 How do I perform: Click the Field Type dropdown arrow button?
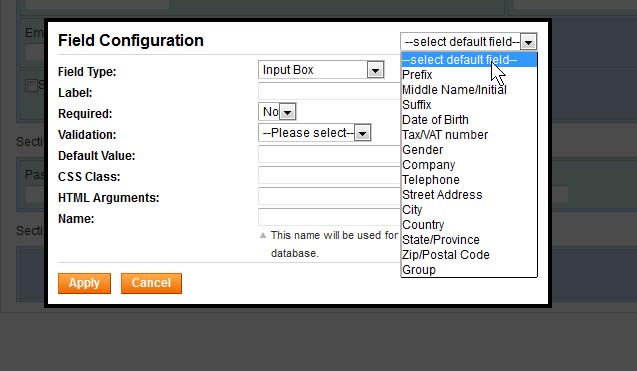(x=375, y=70)
